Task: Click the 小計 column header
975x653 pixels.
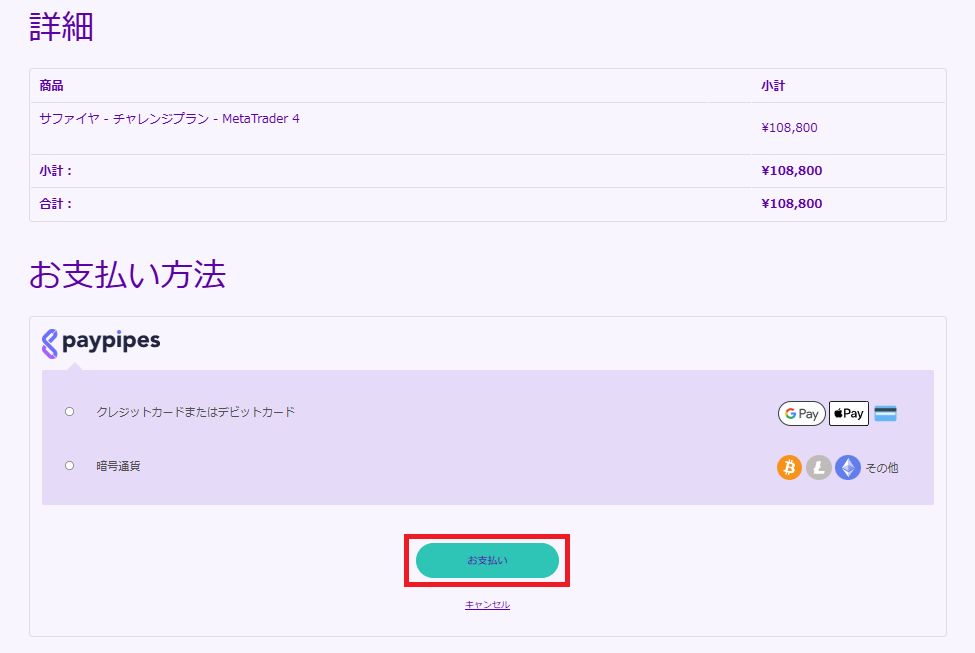Action: (773, 86)
